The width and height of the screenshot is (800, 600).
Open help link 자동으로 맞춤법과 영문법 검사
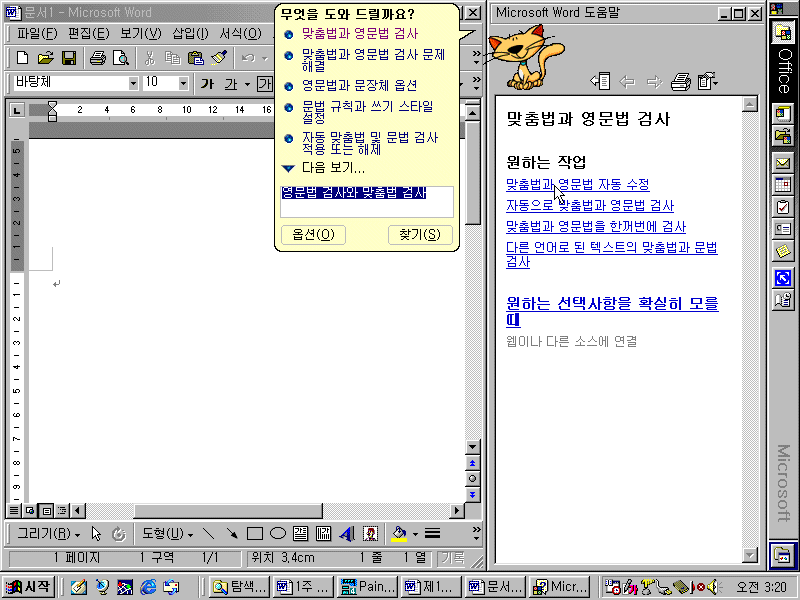pos(590,206)
